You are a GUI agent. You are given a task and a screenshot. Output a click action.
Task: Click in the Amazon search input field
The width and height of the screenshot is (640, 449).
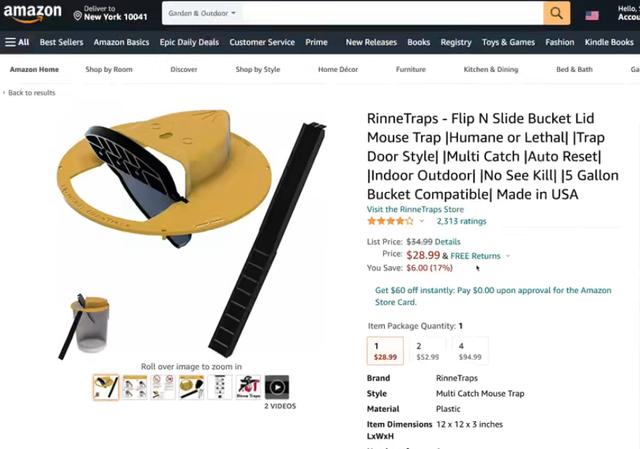click(392, 13)
